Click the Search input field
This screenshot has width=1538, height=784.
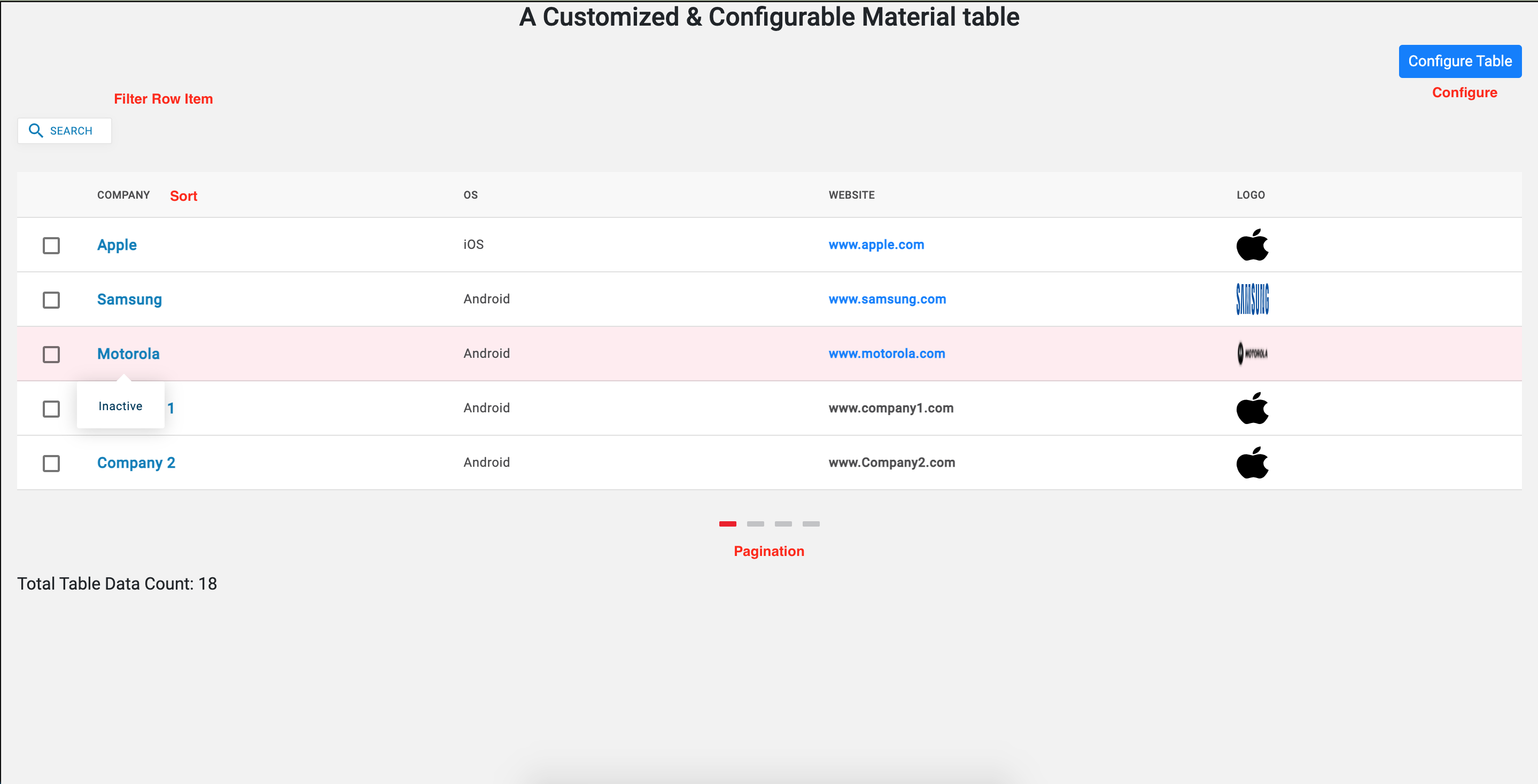point(64,129)
